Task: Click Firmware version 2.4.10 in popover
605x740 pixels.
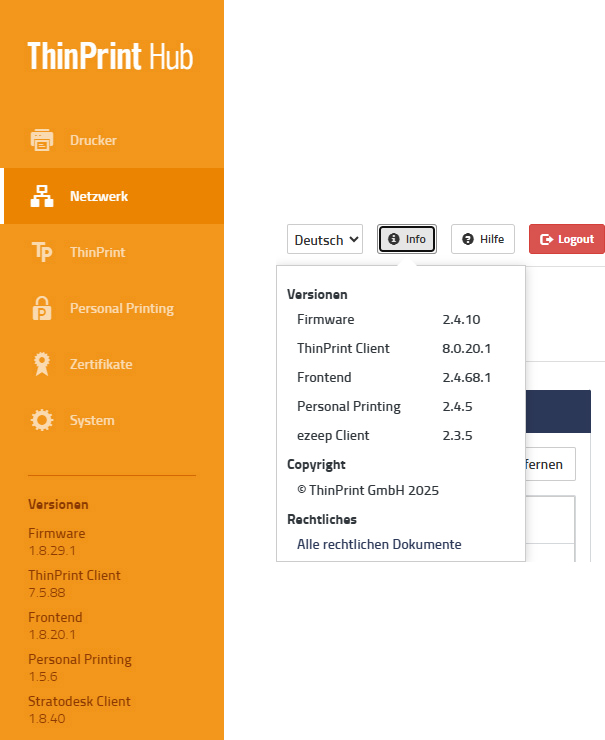Action: [x=461, y=320]
